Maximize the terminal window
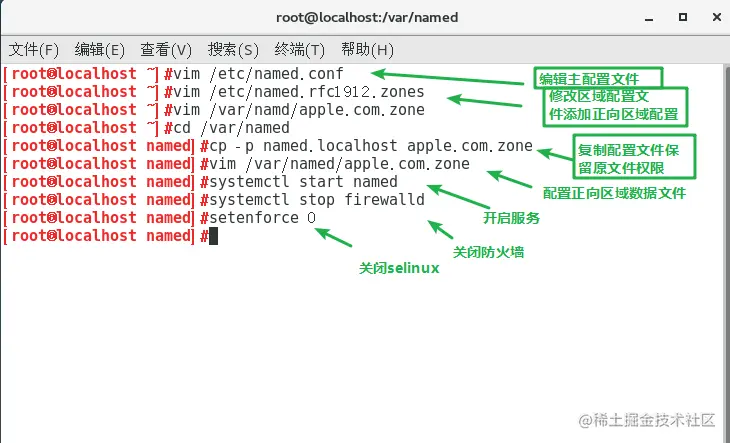Image resolution: width=730 pixels, height=443 pixels. pyautogui.click(x=683, y=17)
